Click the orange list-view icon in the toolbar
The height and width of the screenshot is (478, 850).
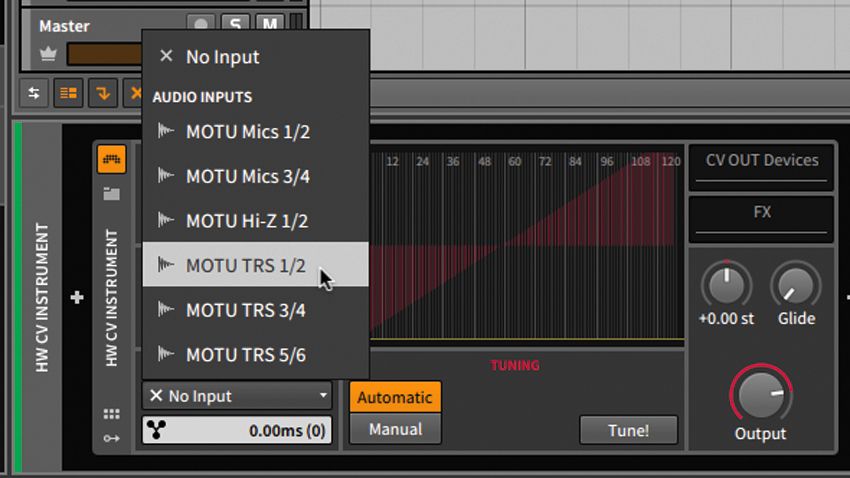pos(68,93)
